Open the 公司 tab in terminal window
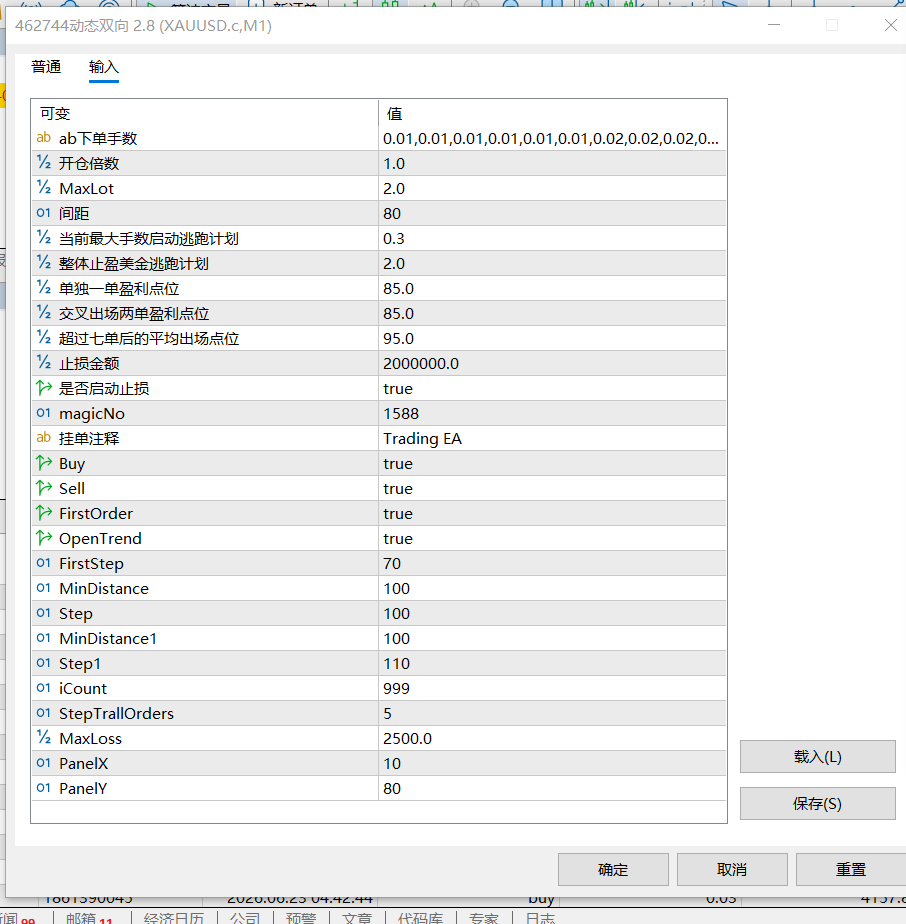 tap(245, 918)
